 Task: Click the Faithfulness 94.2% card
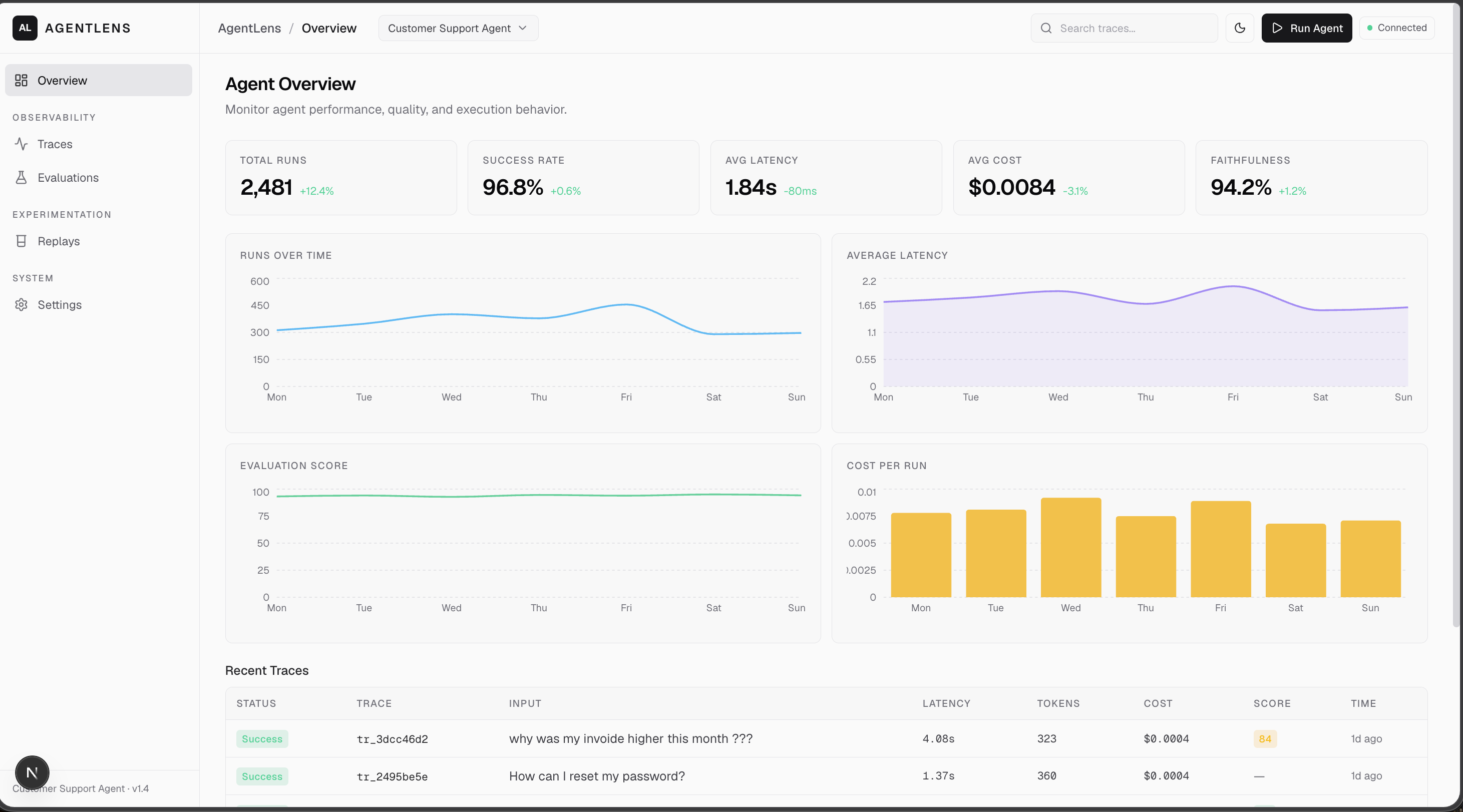coord(1311,177)
